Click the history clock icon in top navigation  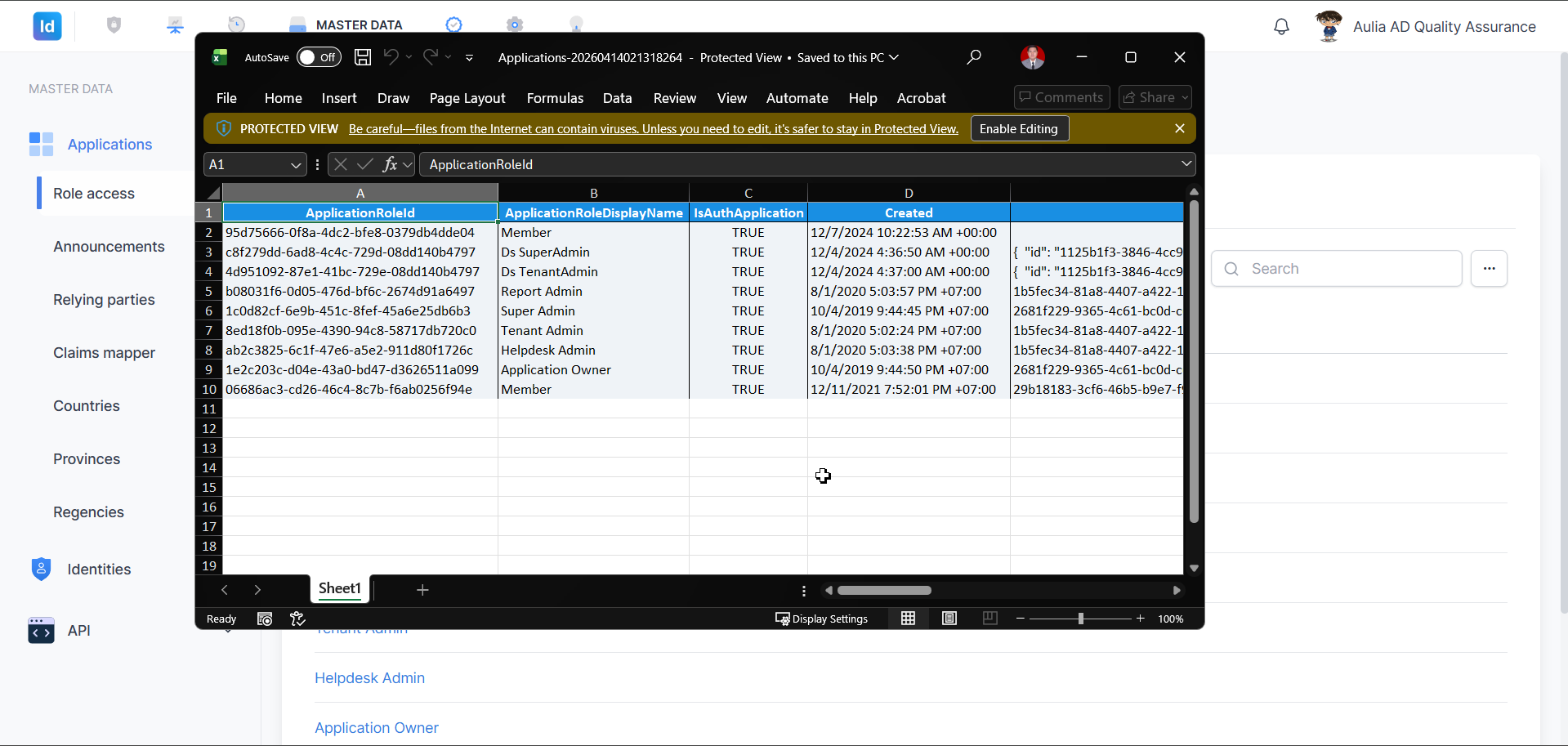coord(236,25)
